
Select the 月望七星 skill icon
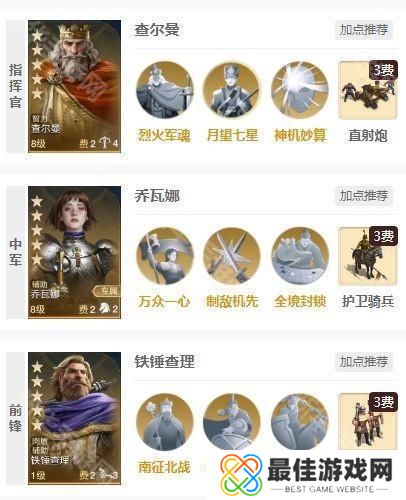(232, 90)
